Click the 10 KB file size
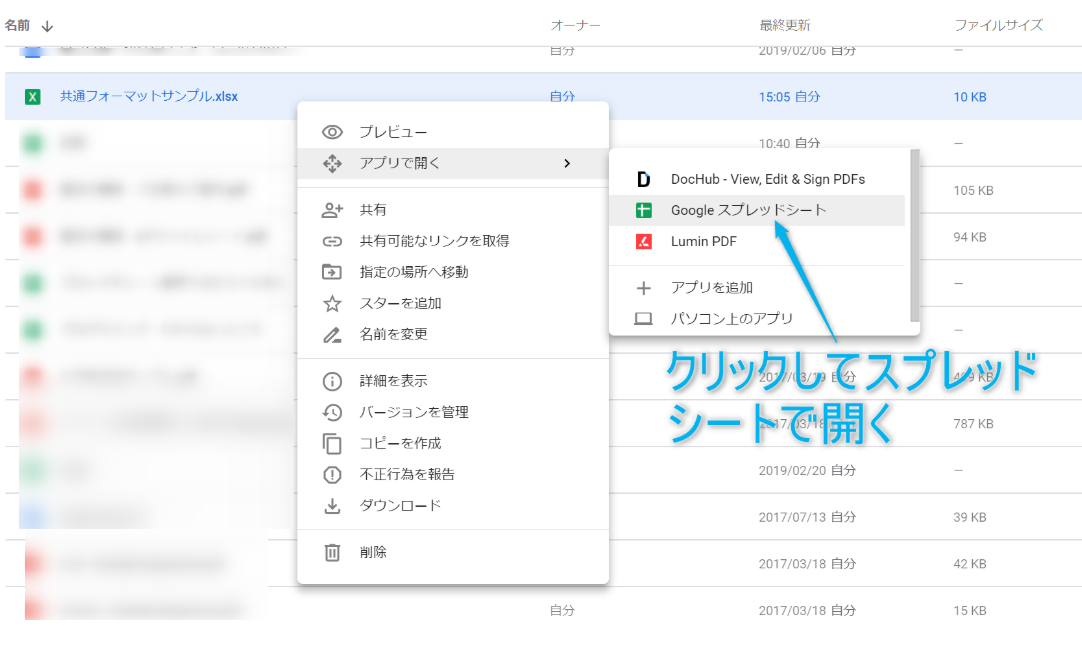This screenshot has width=1082, height=654. tap(970, 97)
